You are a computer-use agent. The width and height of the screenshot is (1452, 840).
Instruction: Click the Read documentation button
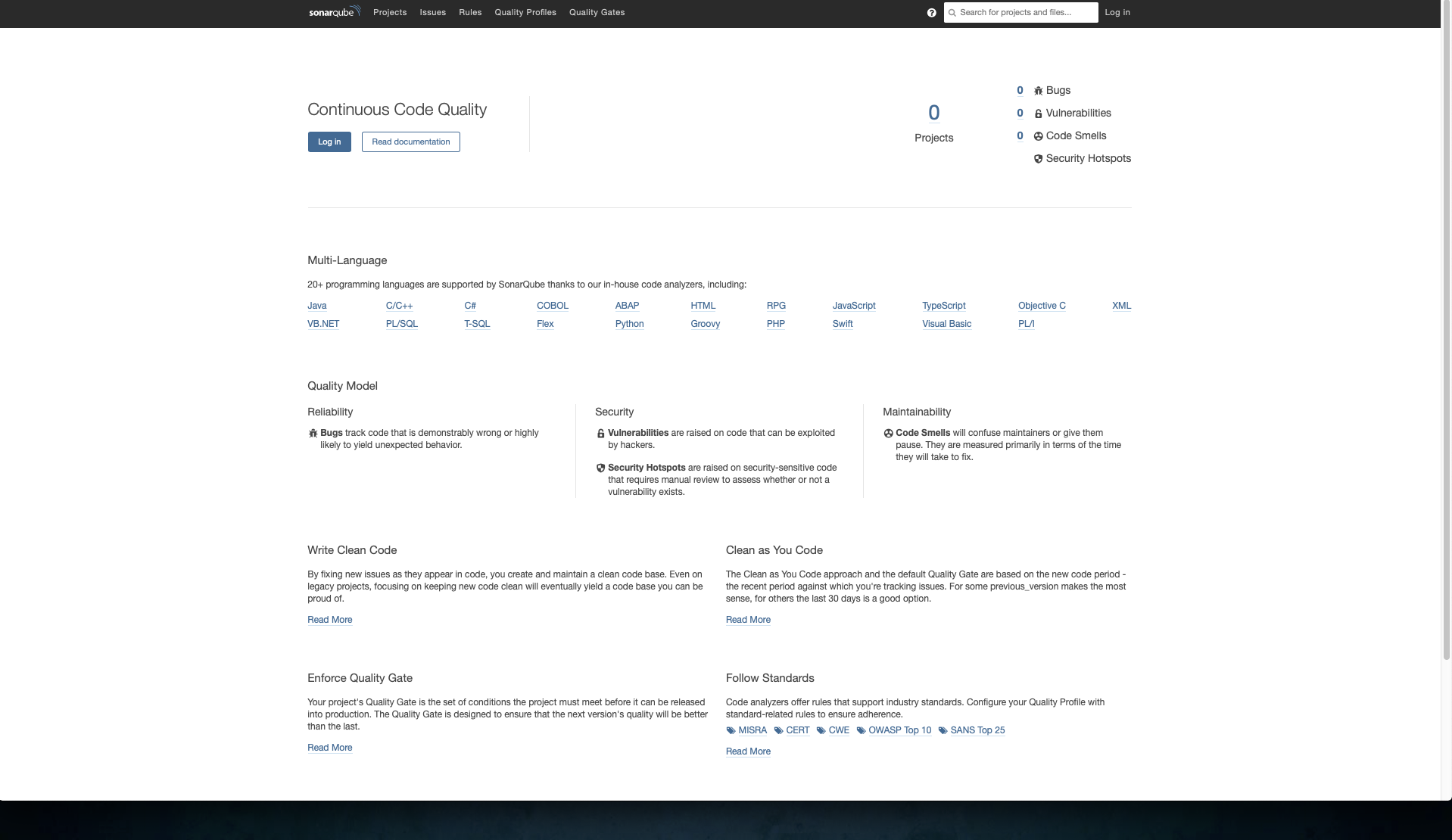point(411,142)
